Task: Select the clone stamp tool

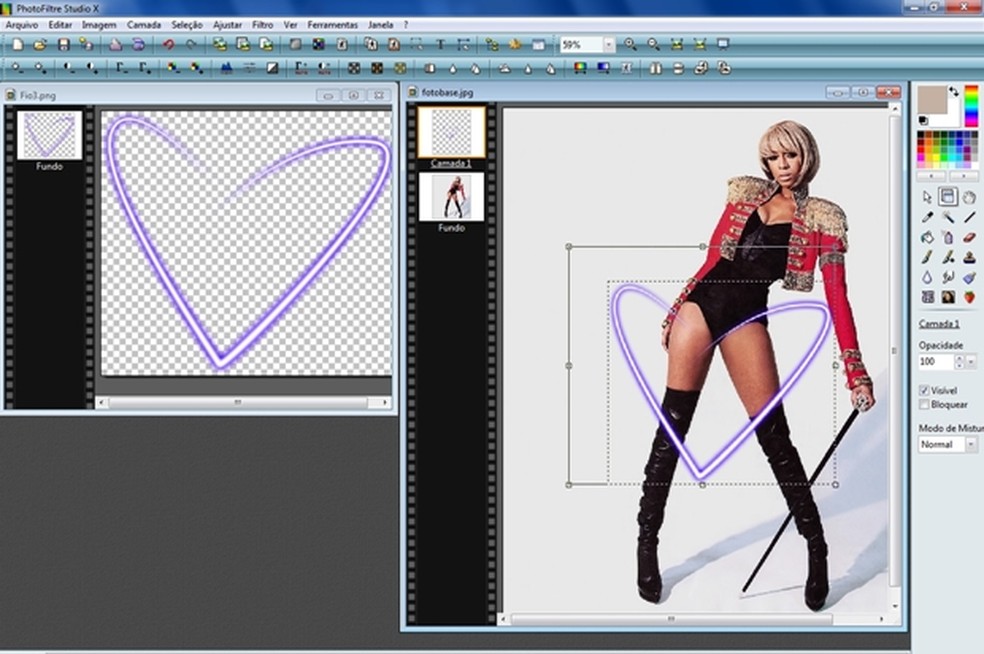Action: click(x=969, y=257)
